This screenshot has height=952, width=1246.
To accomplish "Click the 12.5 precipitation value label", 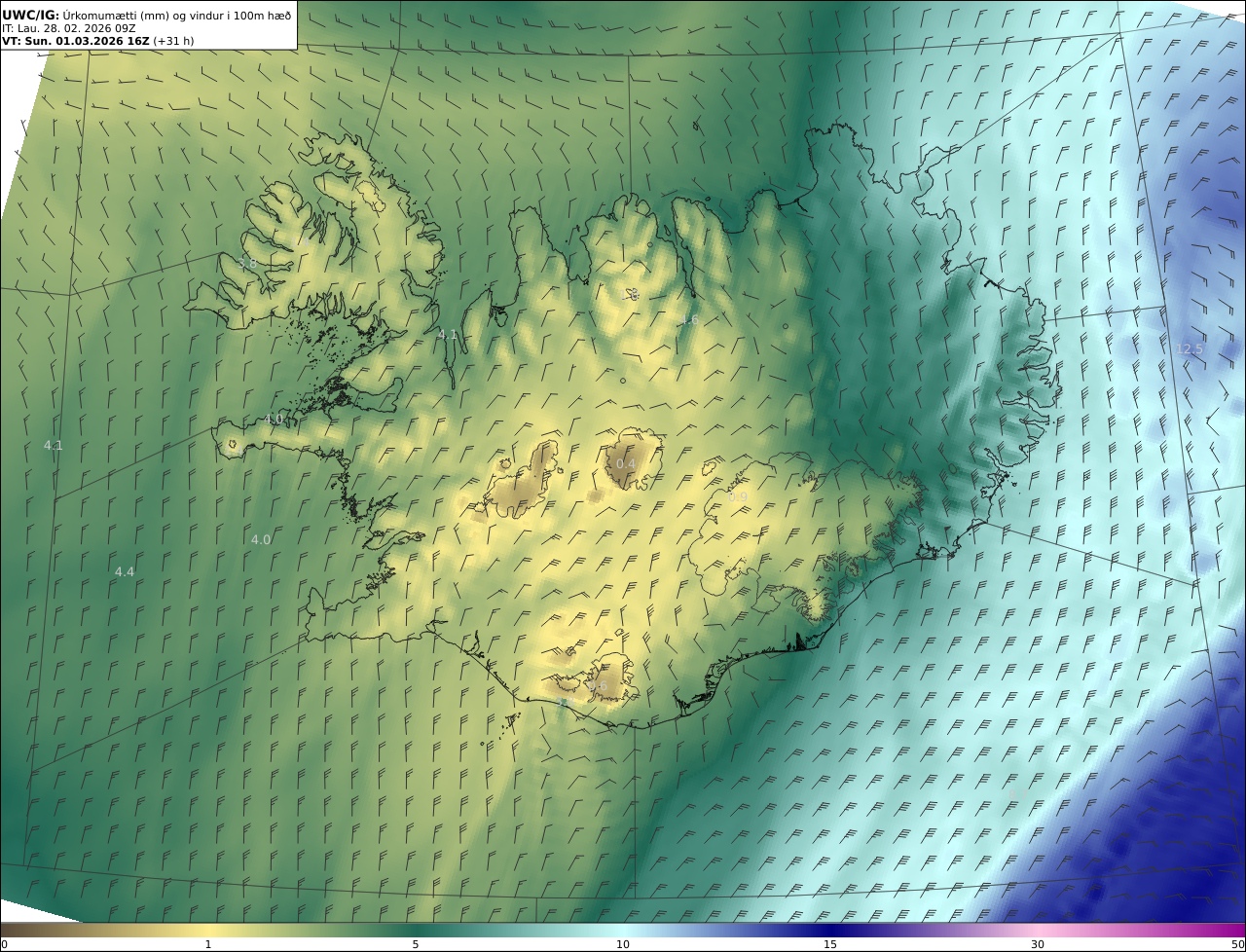I will tap(1190, 349).
